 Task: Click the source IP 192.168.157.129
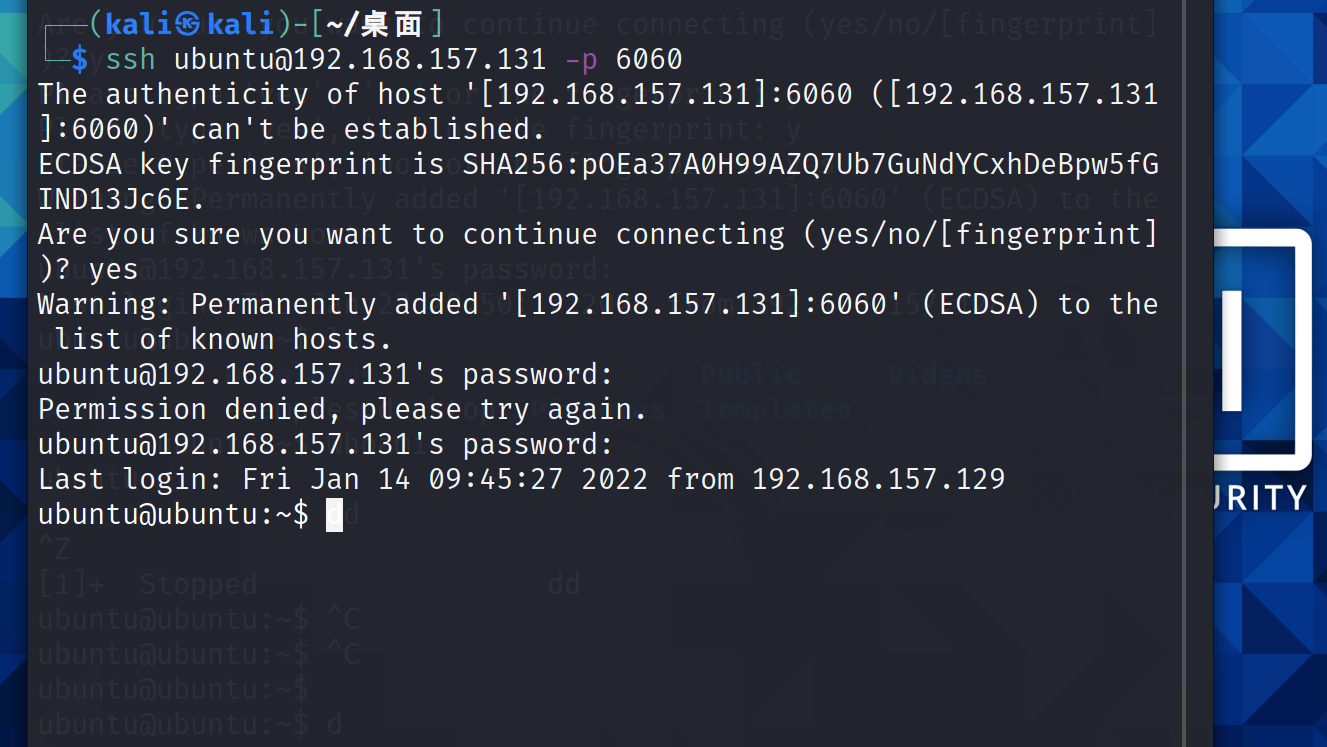pyautogui.click(x=879, y=480)
